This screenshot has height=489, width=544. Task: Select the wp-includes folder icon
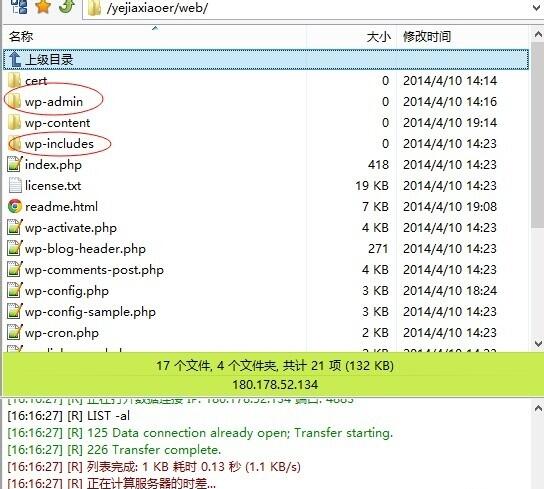click(x=15, y=143)
